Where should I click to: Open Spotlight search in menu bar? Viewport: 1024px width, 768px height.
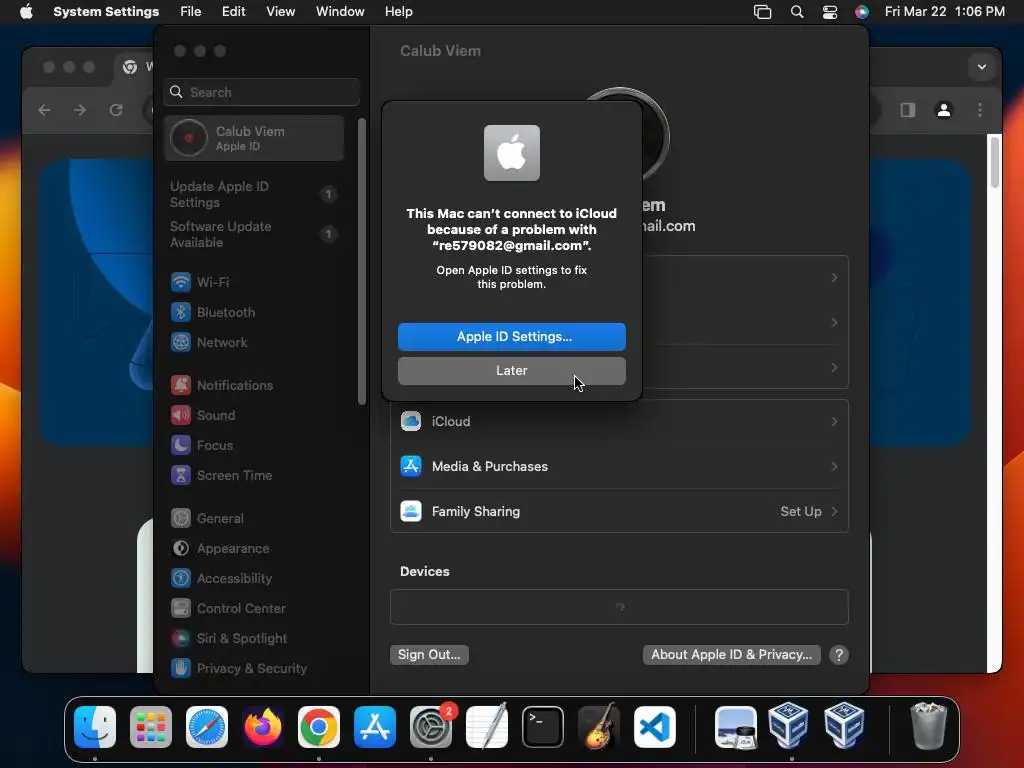[797, 12]
